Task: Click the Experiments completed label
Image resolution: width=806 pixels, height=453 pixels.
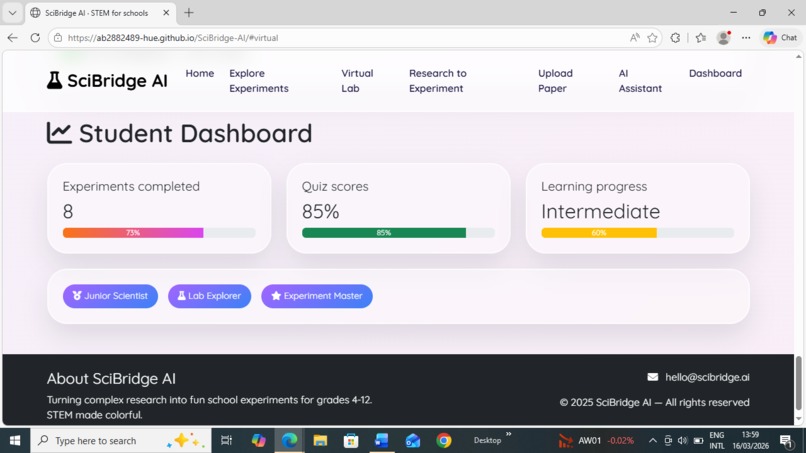Action: pos(131,186)
